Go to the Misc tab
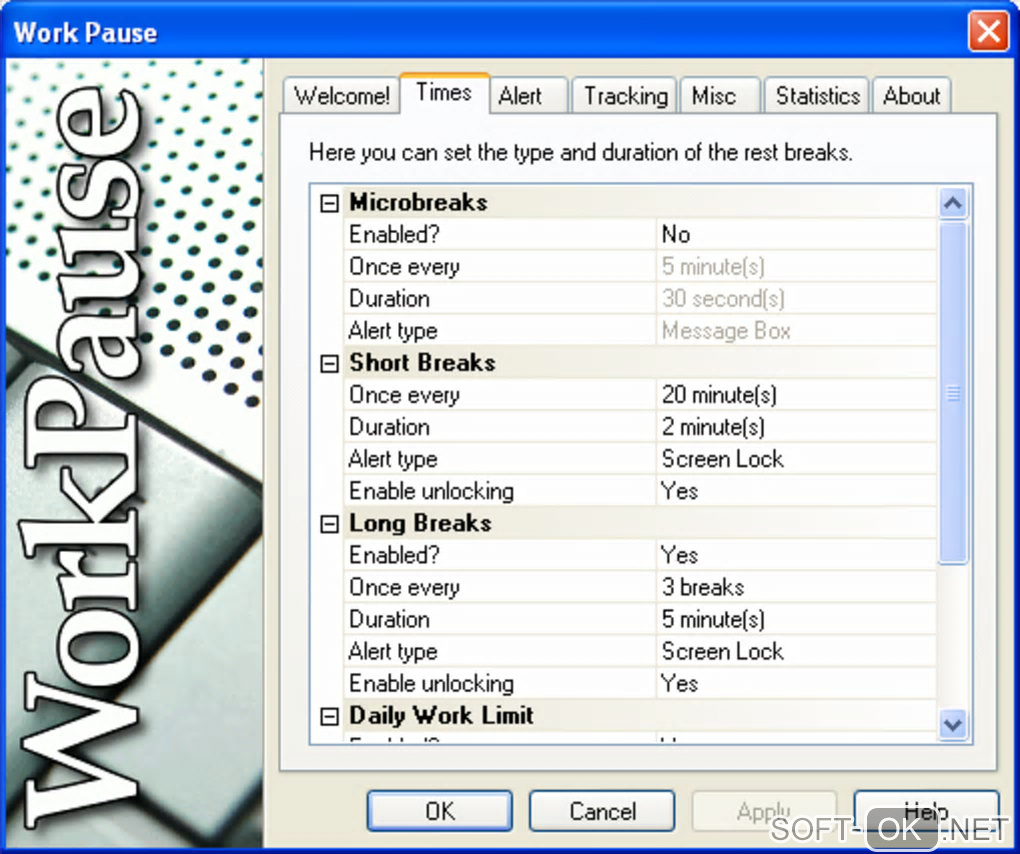1020x854 pixels. 720,96
